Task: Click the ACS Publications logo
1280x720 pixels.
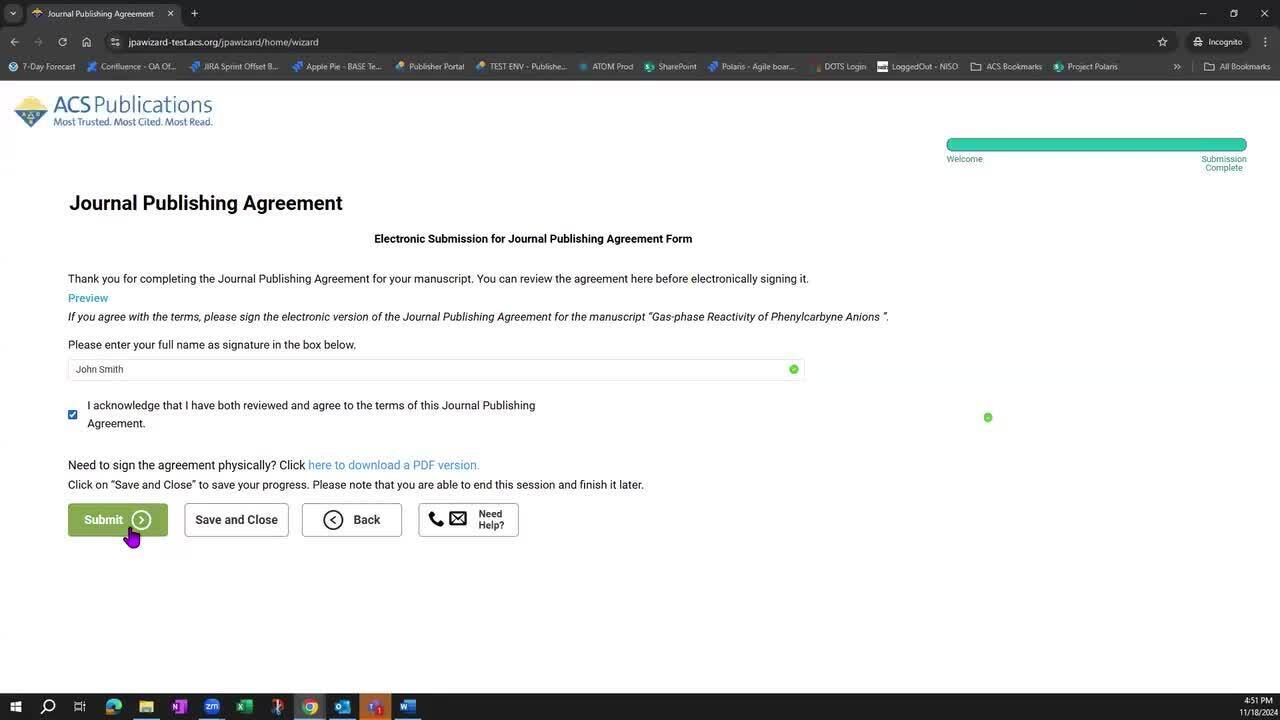Action: 113,111
